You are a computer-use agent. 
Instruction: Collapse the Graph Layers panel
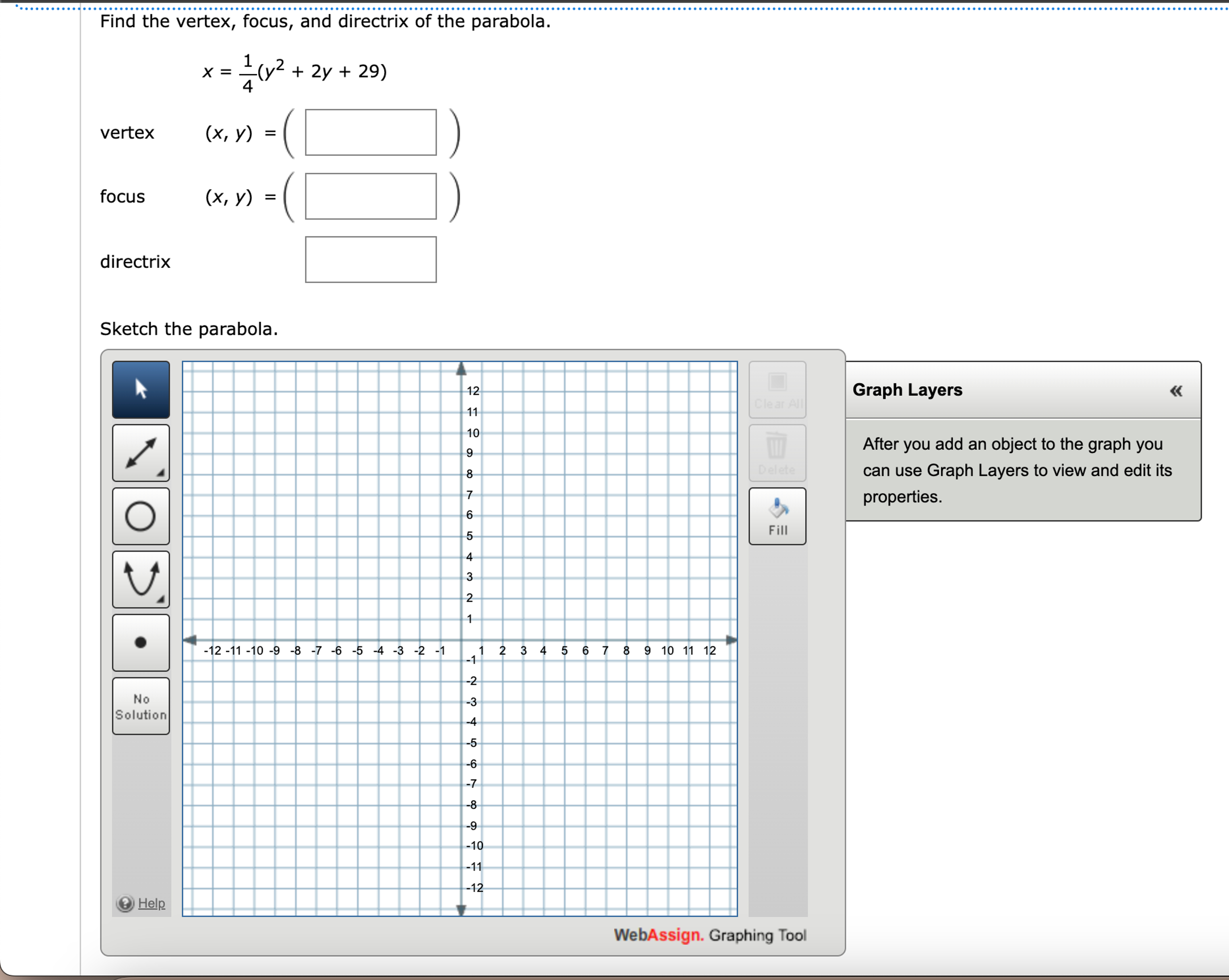[1176, 390]
